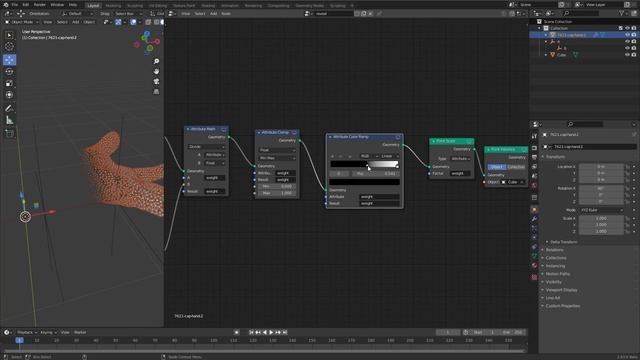Open Linear interpolation dropdown in Color Ramp node

click(x=390, y=156)
